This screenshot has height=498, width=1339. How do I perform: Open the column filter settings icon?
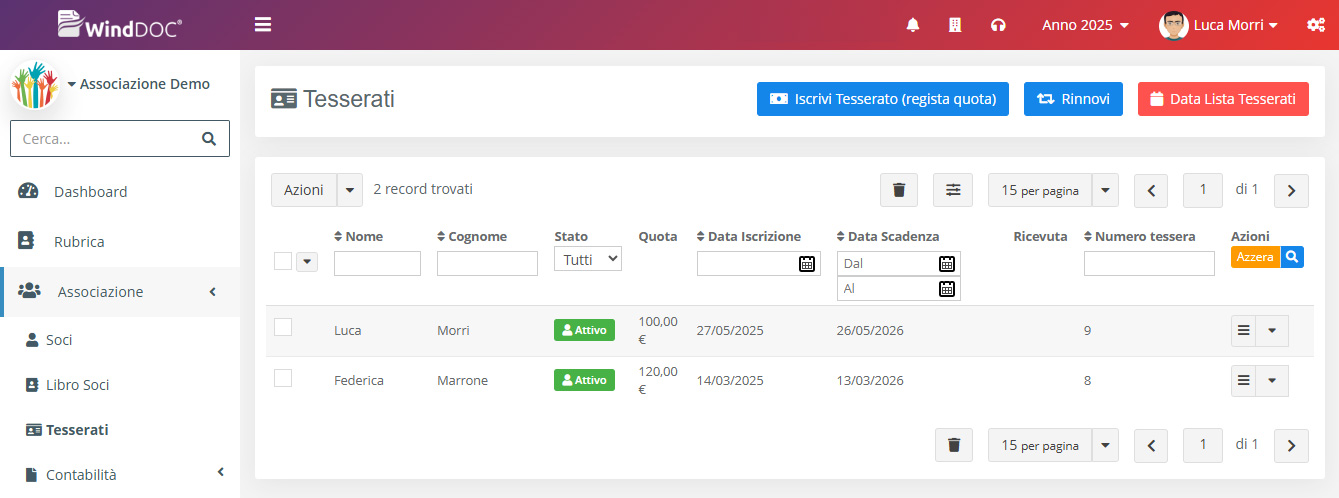(953, 190)
